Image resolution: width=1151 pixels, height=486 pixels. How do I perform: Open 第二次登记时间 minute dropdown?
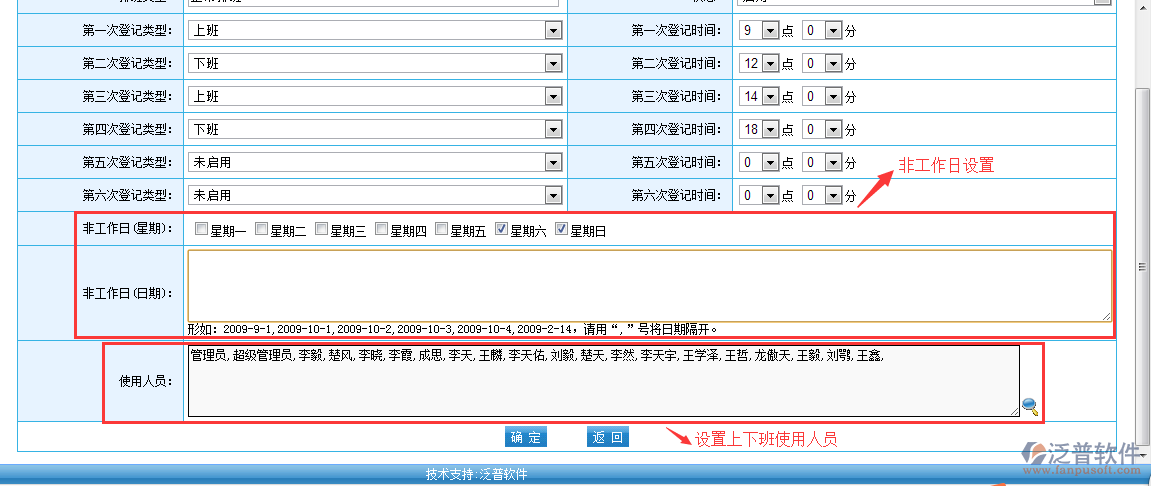click(821, 63)
